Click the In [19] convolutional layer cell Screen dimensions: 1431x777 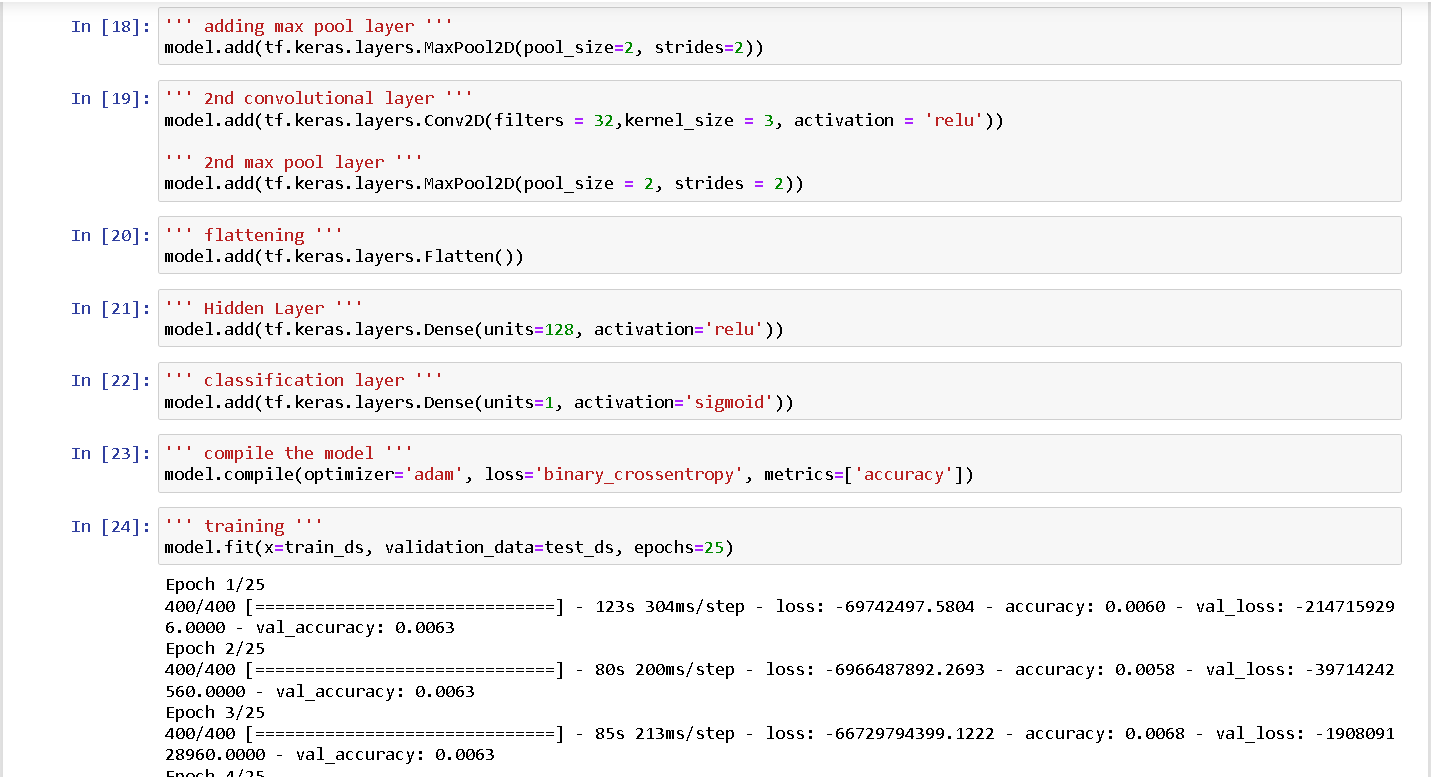point(779,141)
